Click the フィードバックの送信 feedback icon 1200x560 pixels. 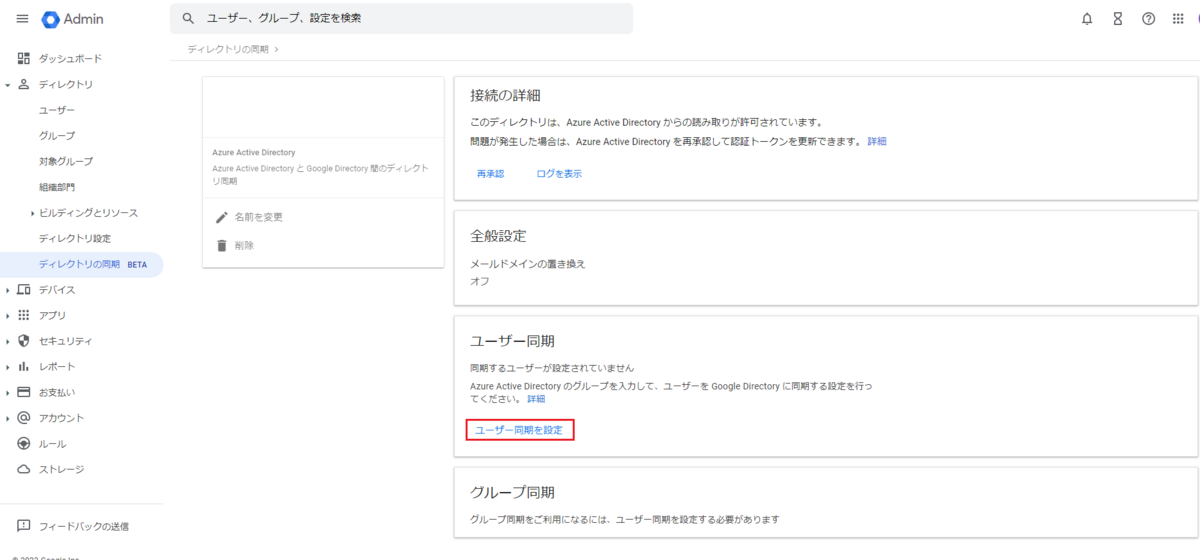24,526
